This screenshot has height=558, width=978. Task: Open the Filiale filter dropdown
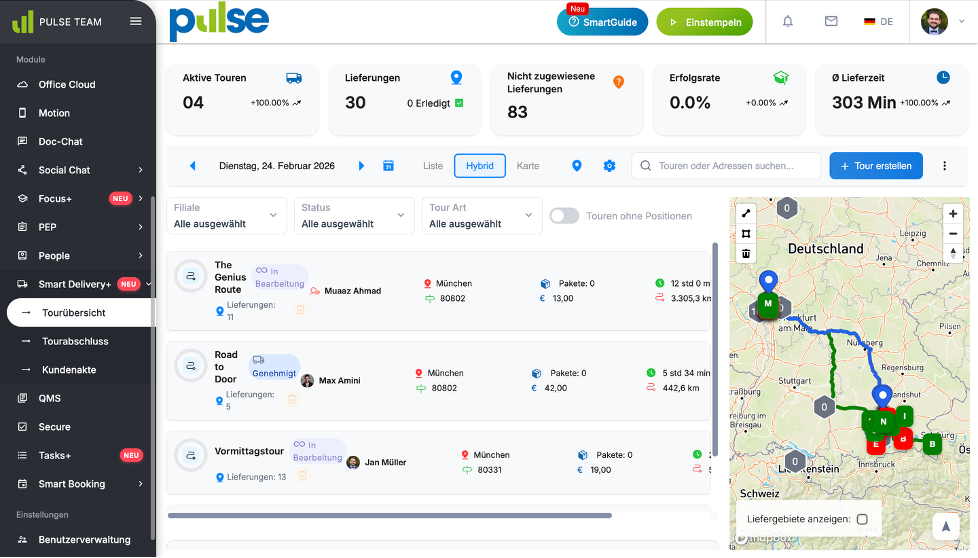(x=226, y=216)
